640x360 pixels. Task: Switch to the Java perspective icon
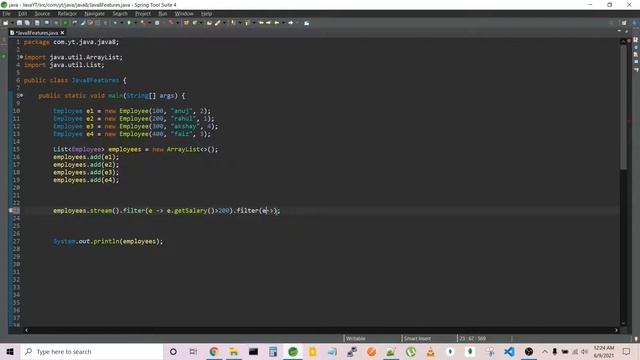tap(635, 23)
